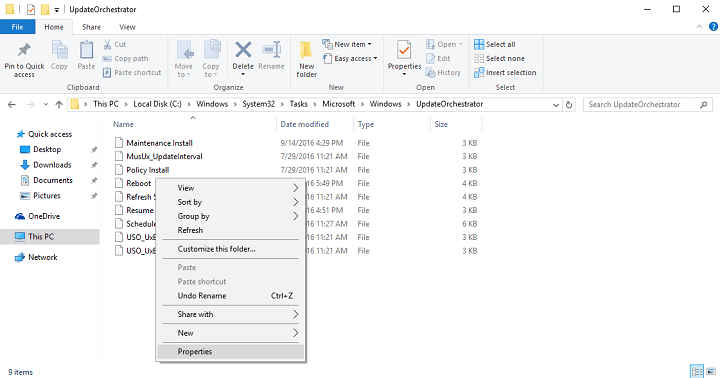Open Recent locations dropdown arrow

[45, 104]
